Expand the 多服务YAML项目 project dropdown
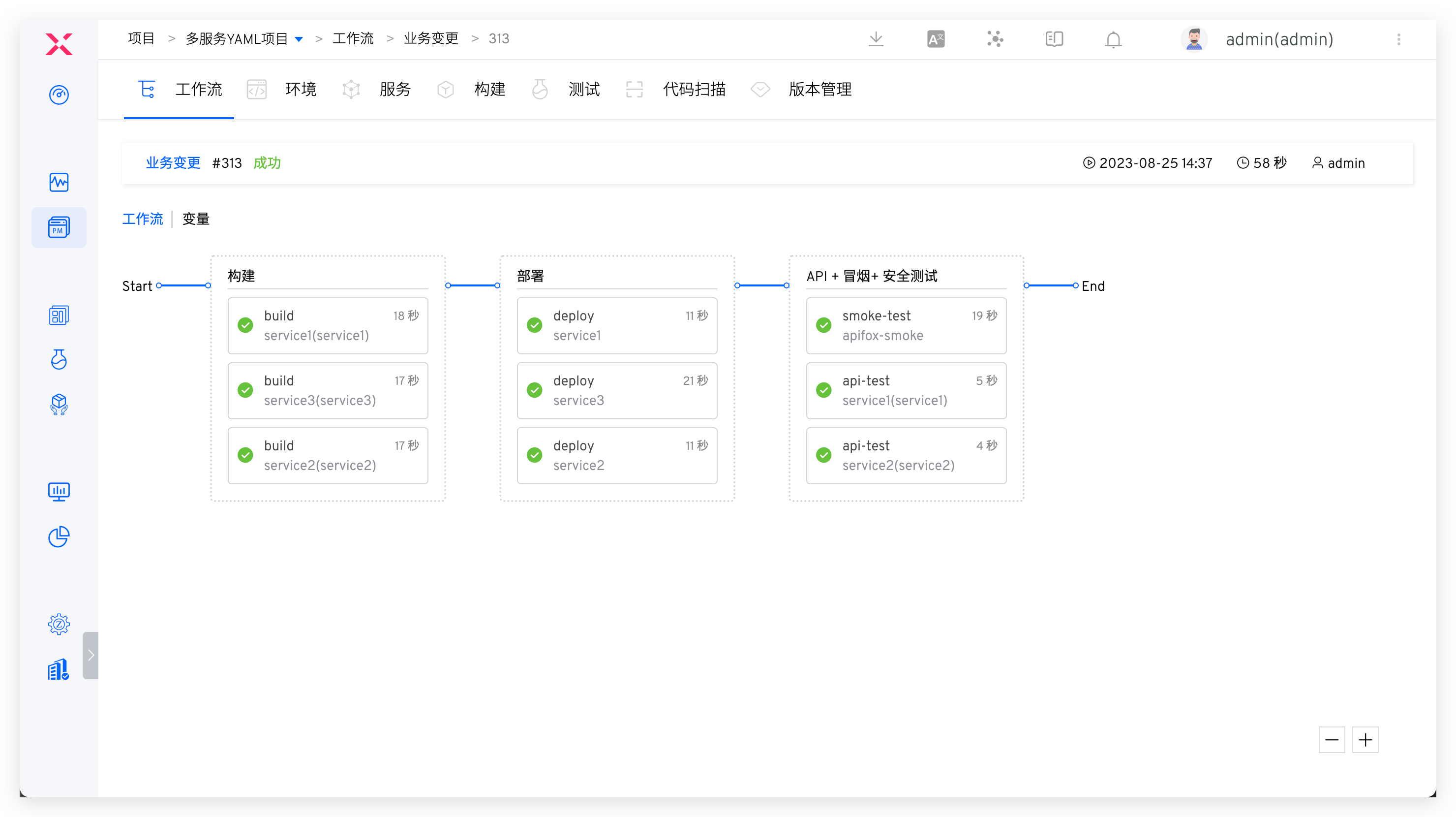1456x817 pixels. [299, 39]
